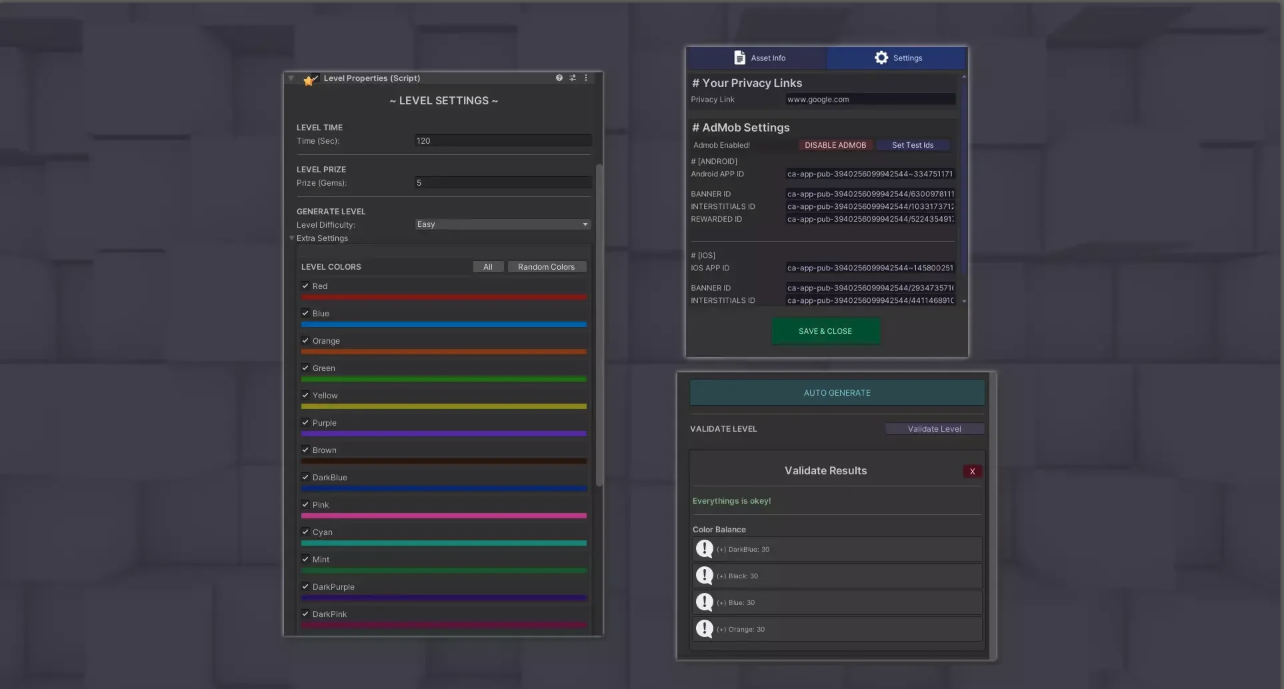
Task: Click the Level Properties vertical scrollbar
Action: (599, 325)
